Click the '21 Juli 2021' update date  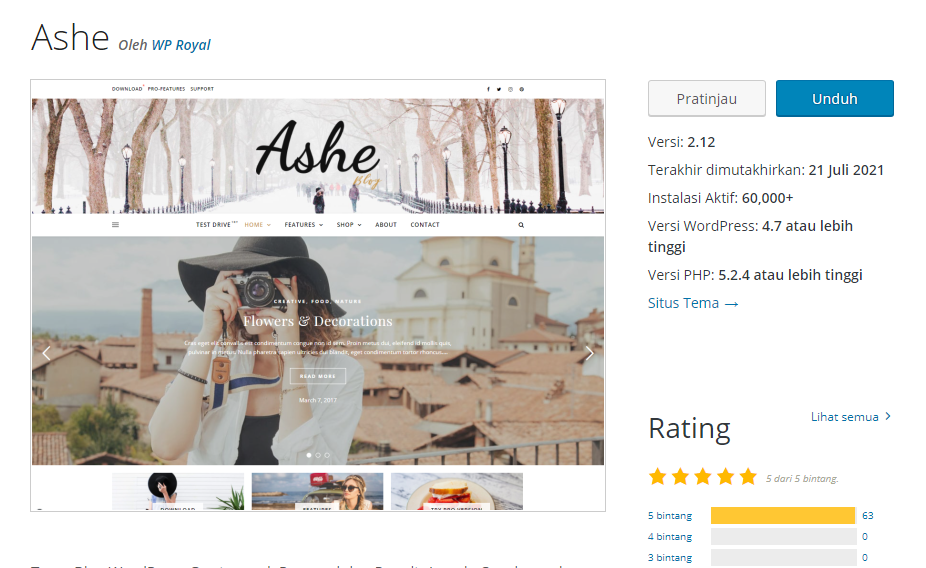tap(846, 170)
